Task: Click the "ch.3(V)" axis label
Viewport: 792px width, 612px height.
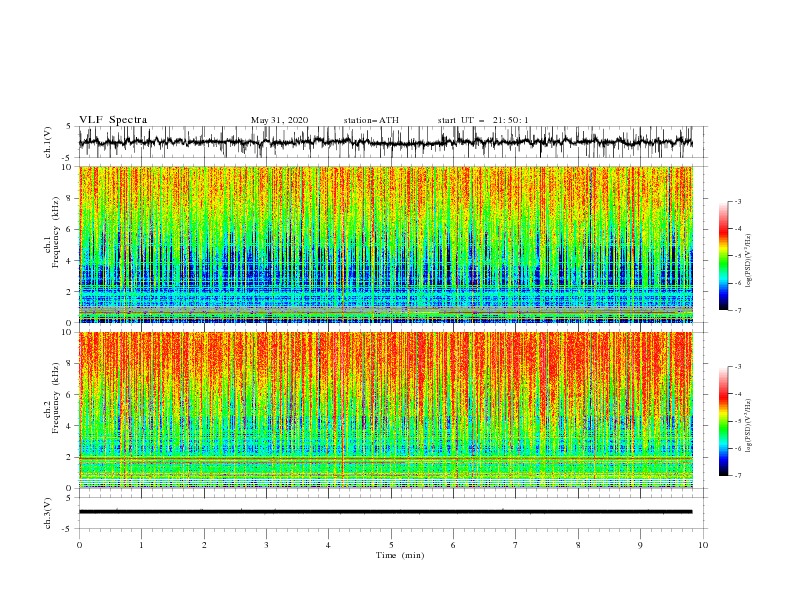Action: click(x=48, y=513)
